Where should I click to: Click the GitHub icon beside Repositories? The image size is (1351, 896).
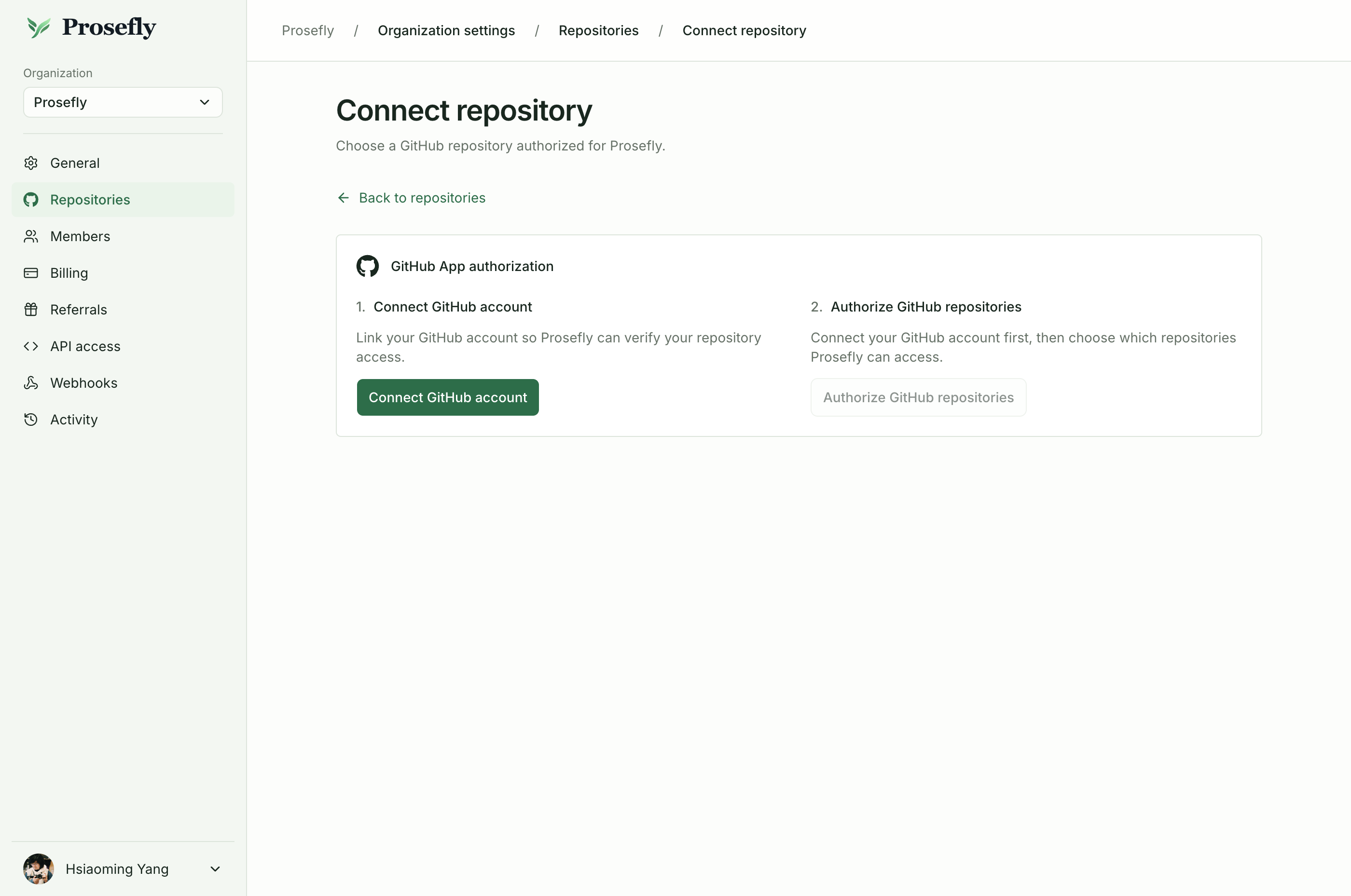coord(31,200)
